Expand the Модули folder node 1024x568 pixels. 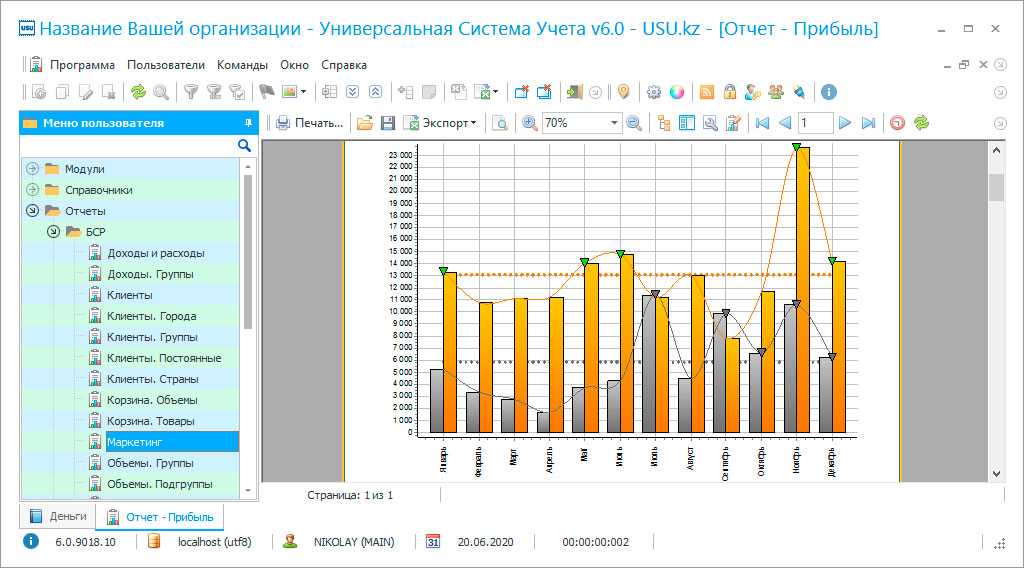coord(32,169)
